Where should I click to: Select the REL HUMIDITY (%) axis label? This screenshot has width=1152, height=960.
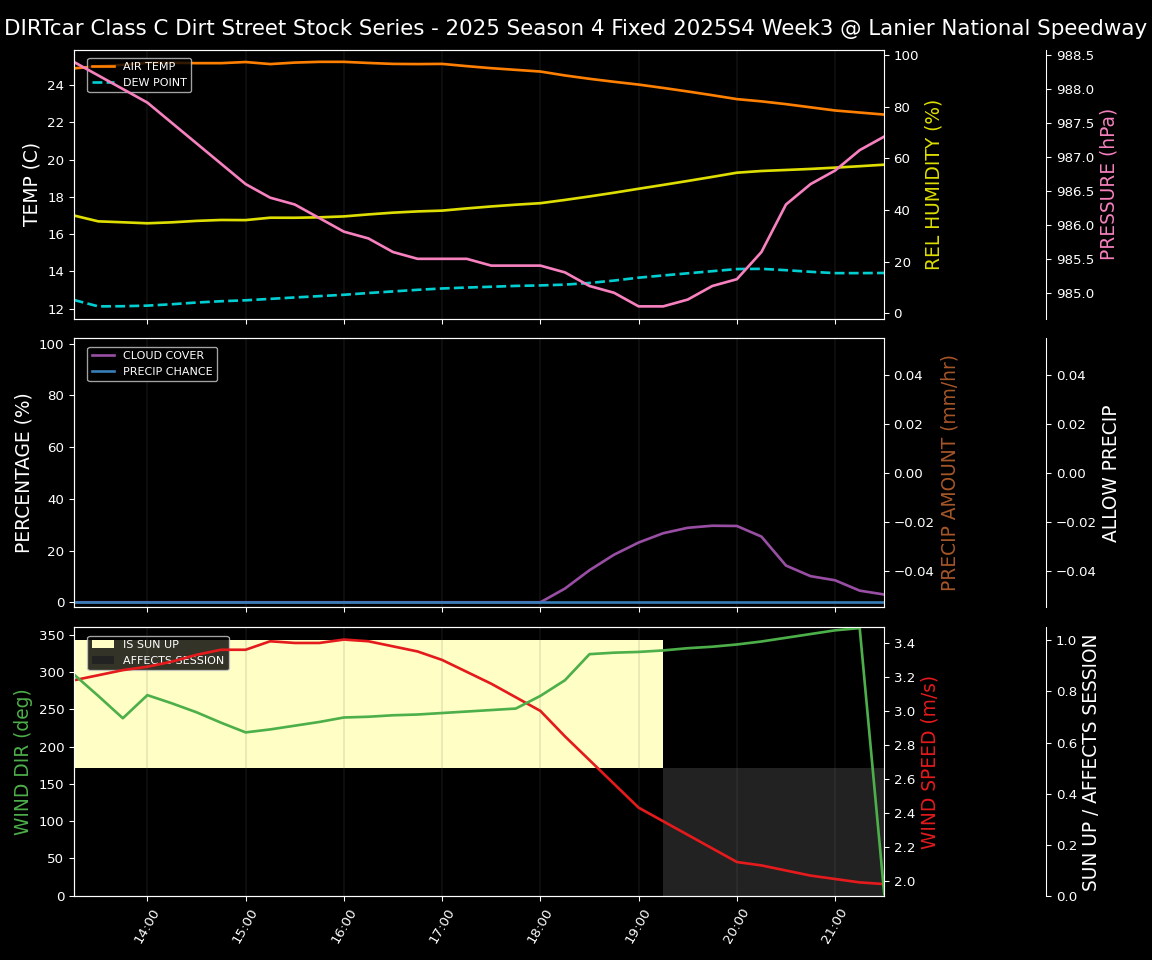click(x=934, y=184)
